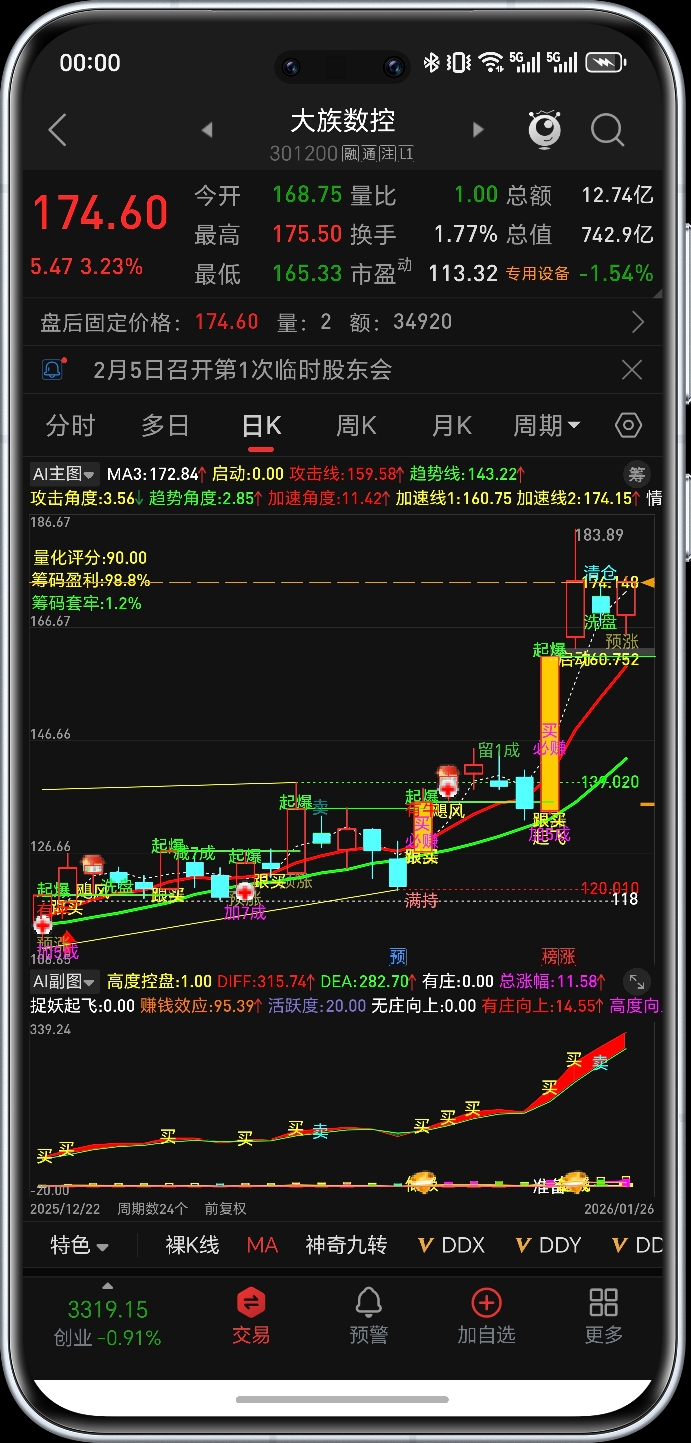Go to next stock with right triangle
The width and height of the screenshot is (691, 1443).
pos(477,130)
